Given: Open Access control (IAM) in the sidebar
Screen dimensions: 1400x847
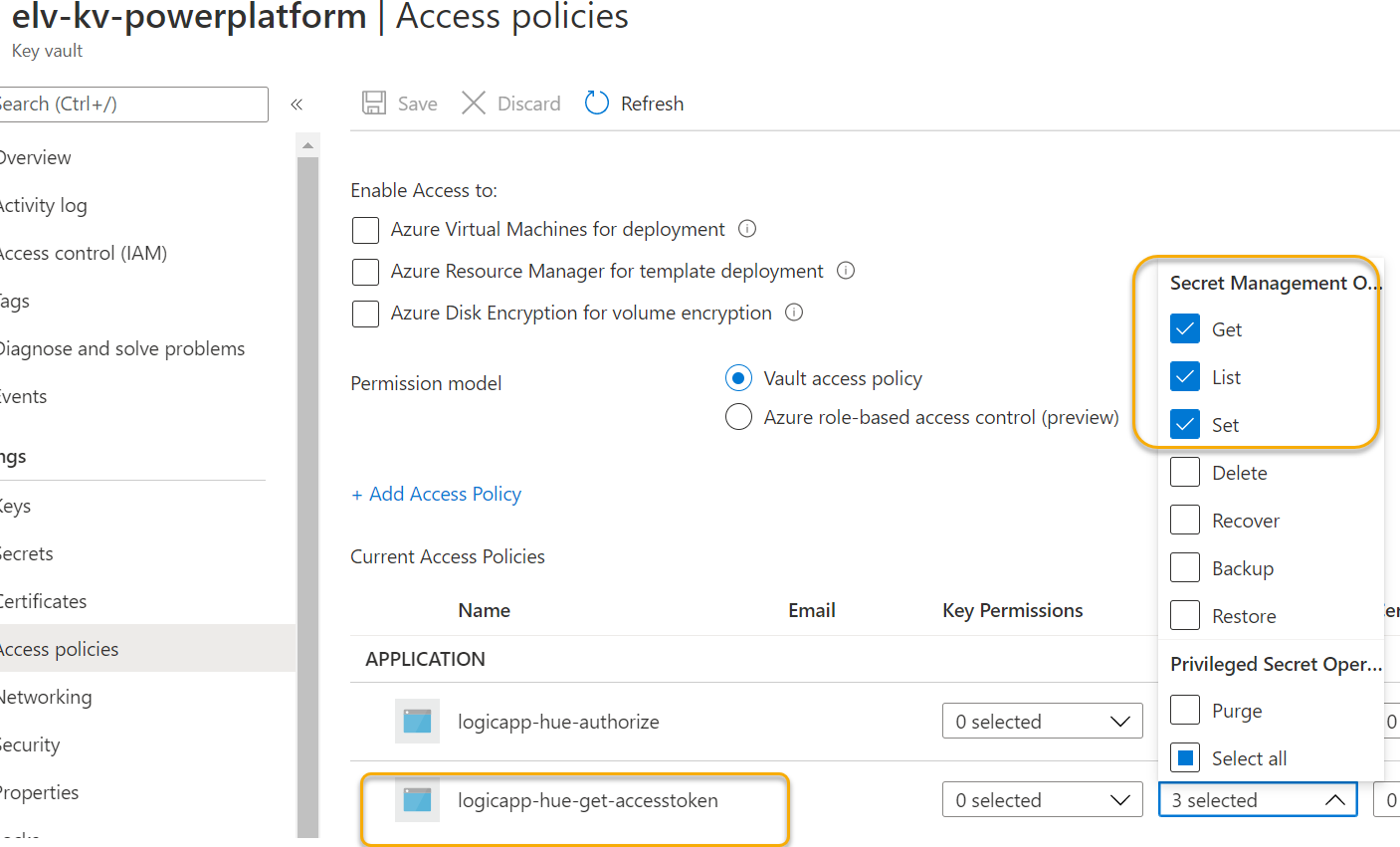Looking at the screenshot, I should [83, 253].
